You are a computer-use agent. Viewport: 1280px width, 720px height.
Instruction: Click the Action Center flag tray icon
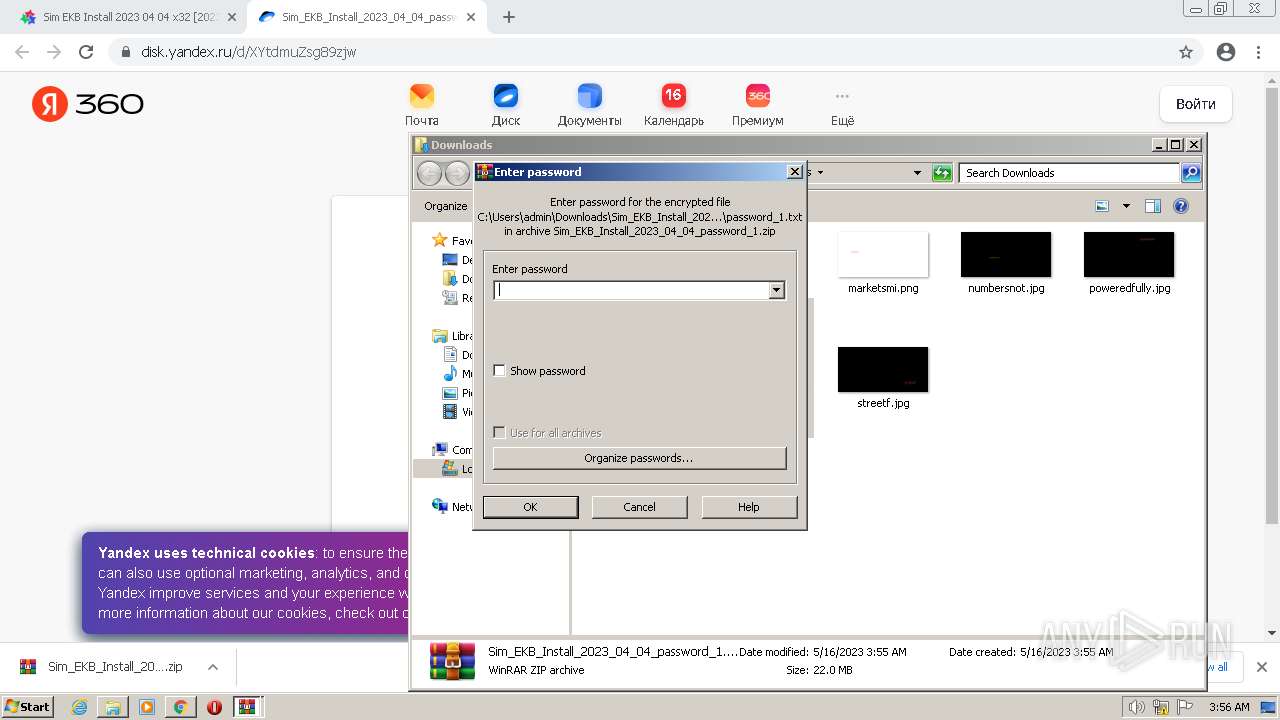[x=1185, y=707]
